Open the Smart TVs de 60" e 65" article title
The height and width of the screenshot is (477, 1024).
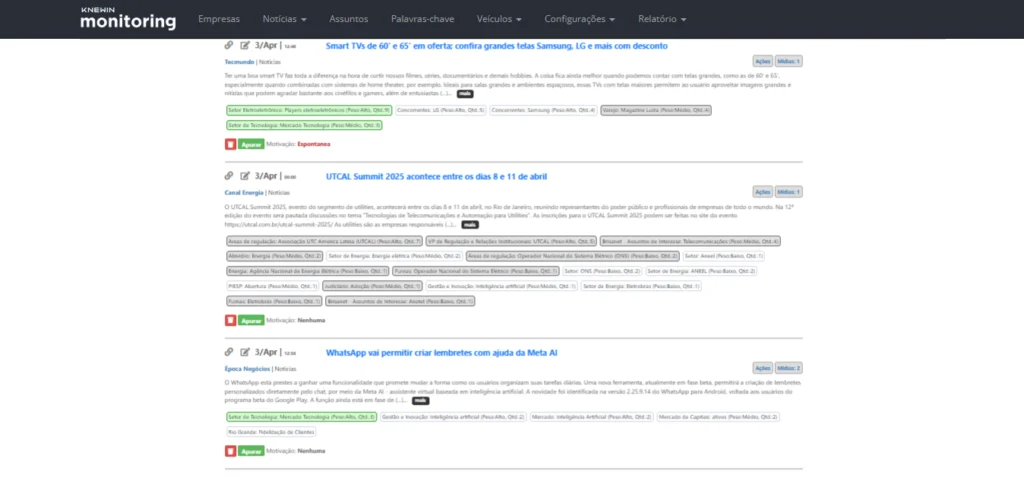[x=496, y=46]
